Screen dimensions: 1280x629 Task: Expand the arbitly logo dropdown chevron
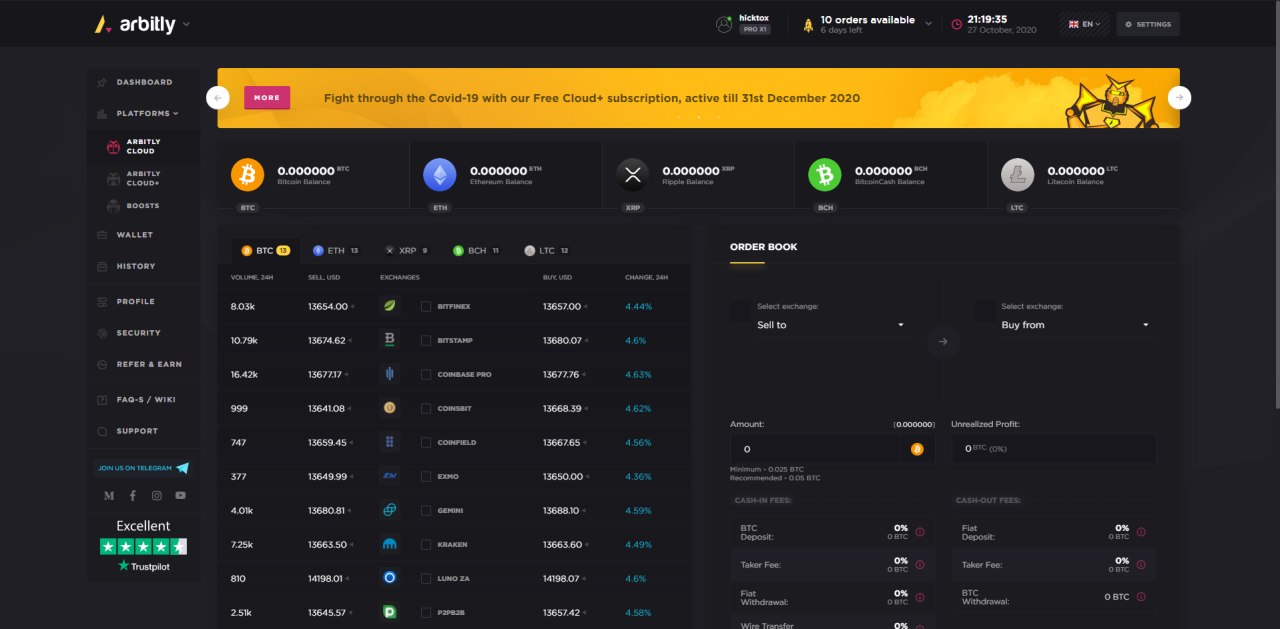[186, 24]
